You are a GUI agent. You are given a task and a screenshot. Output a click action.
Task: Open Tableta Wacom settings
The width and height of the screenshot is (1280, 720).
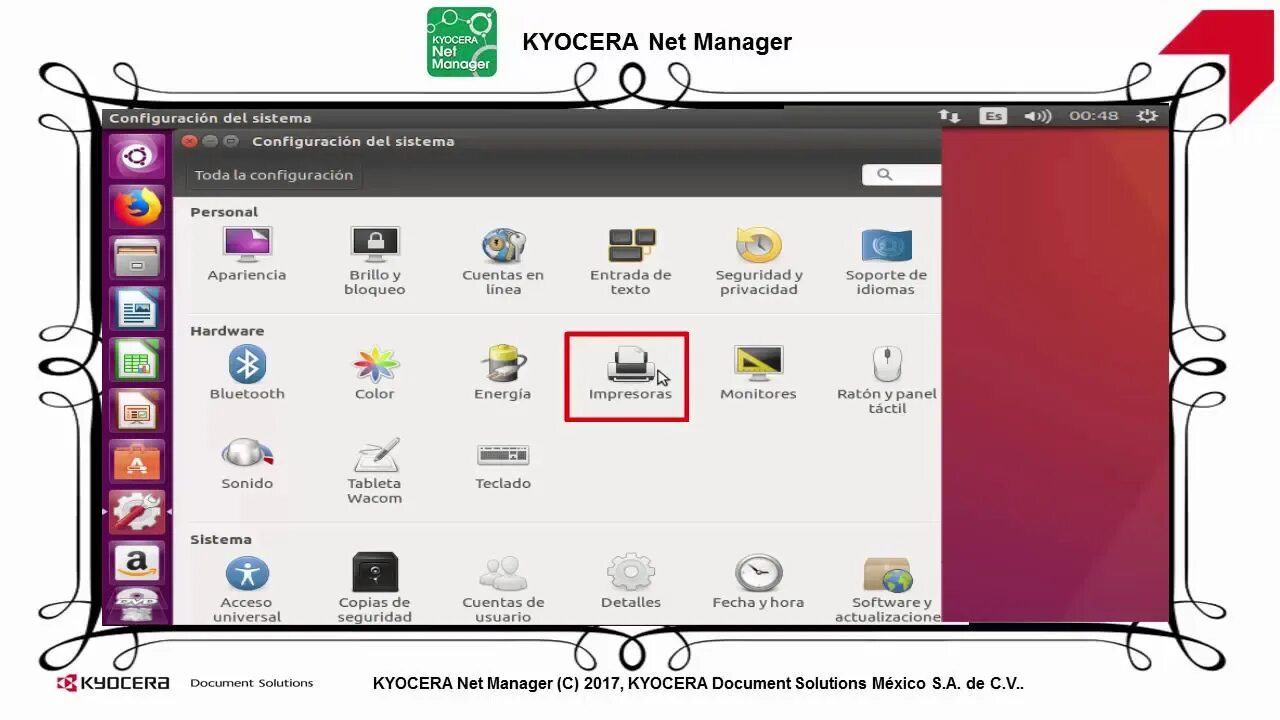click(375, 470)
